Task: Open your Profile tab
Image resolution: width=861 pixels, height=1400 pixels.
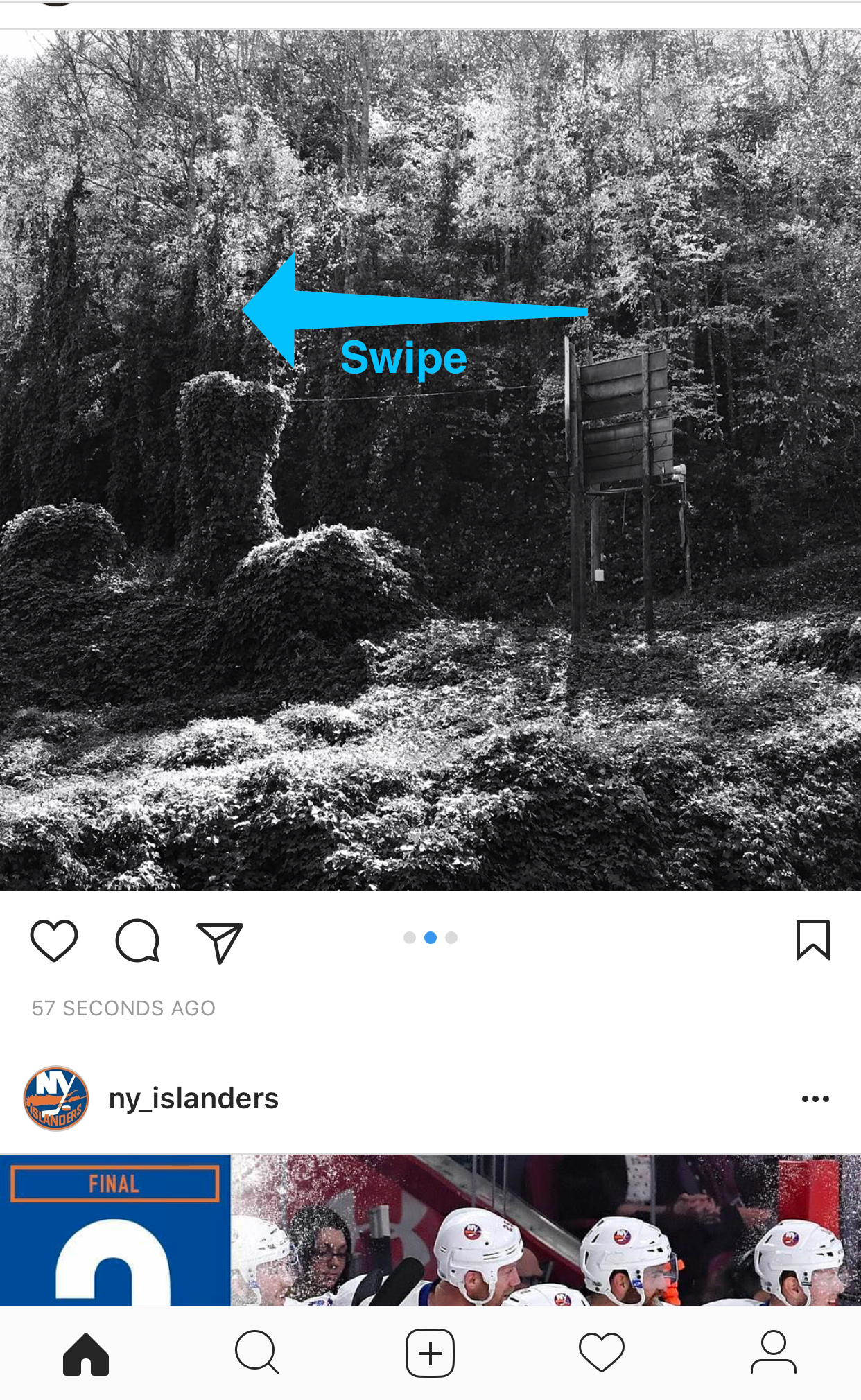Action: click(774, 1352)
